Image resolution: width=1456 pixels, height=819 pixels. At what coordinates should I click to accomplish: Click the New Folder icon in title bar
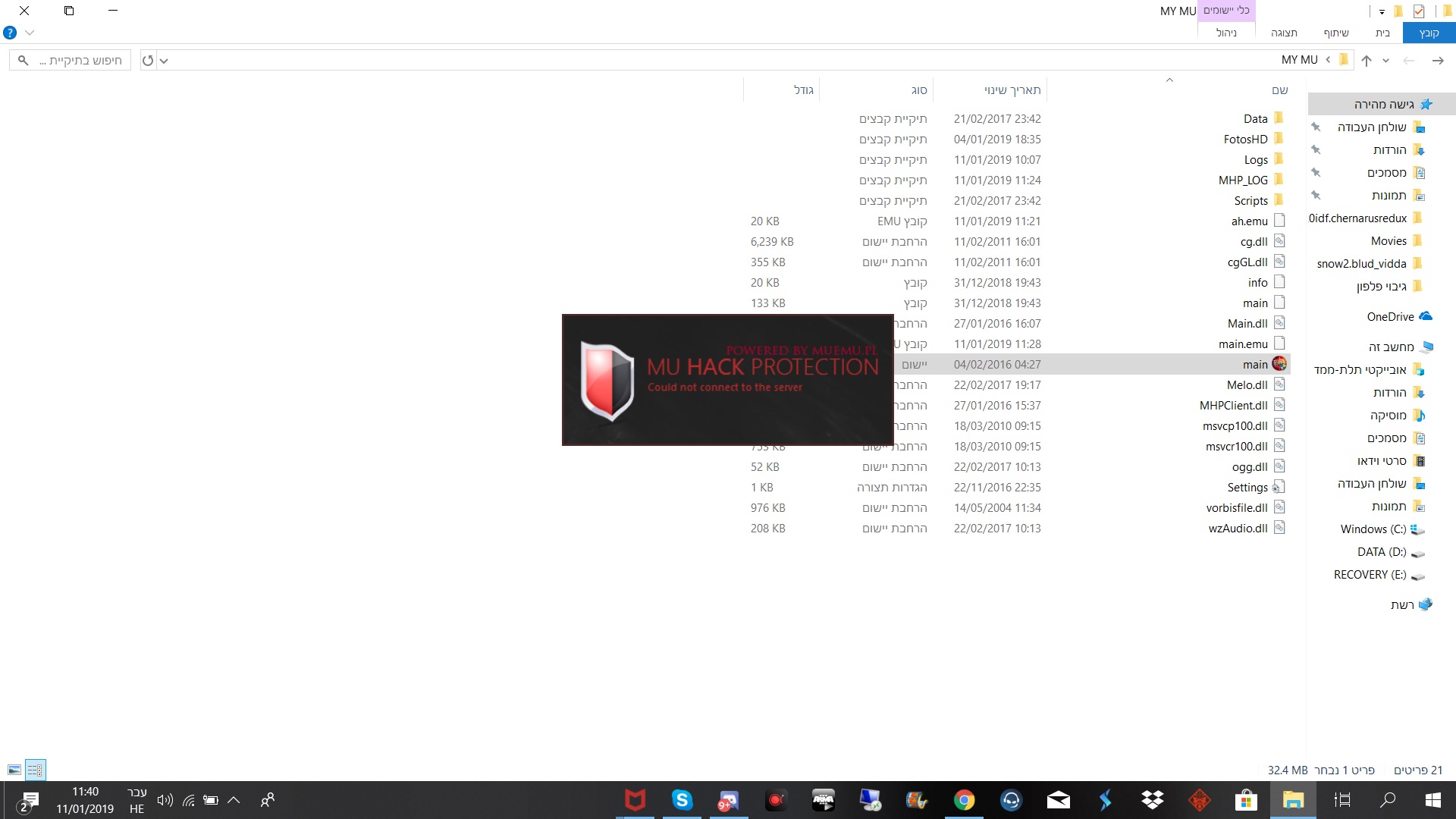1399,11
